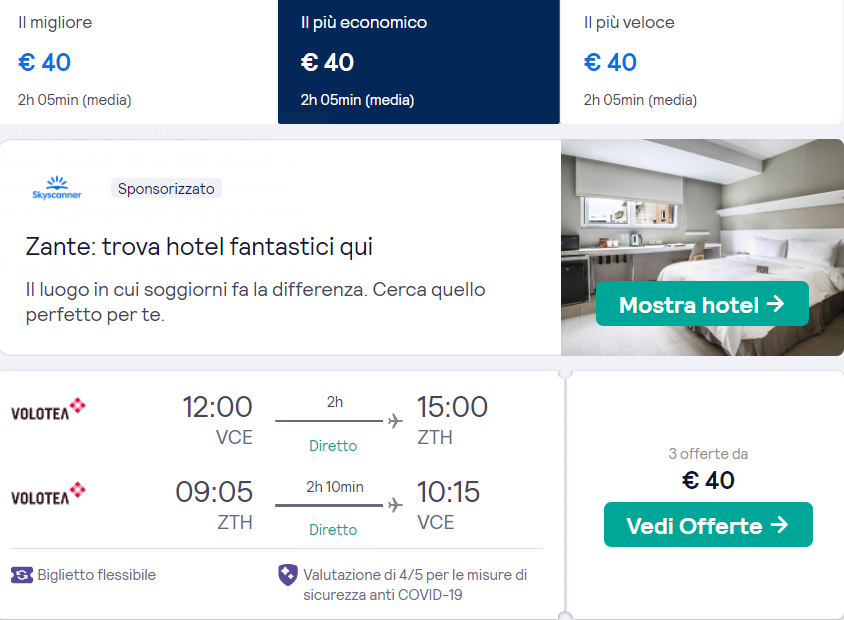Select the "Il migliore" sorting tab
Image resolution: width=844 pixels, height=620 pixels.
point(138,62)
